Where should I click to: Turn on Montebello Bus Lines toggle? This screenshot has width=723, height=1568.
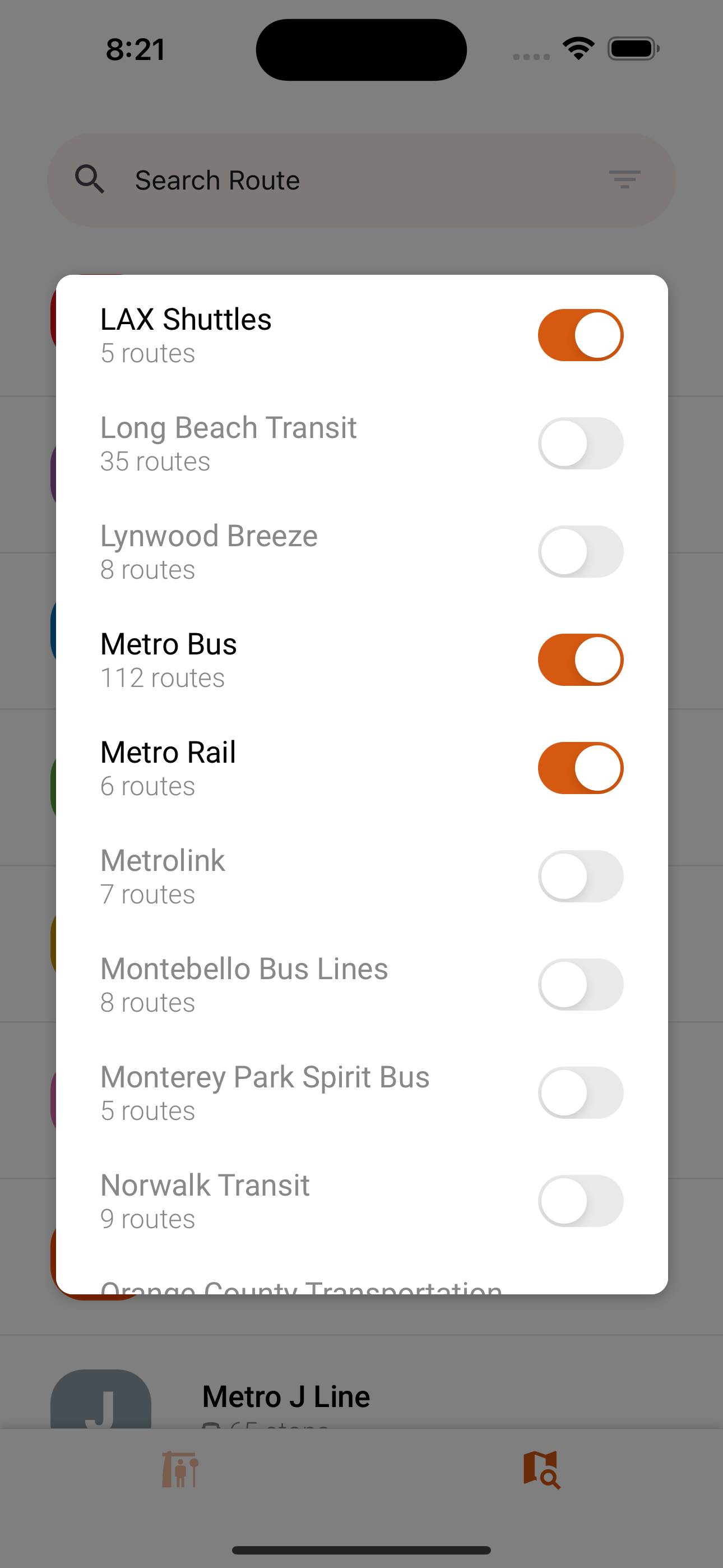[581, 985]
